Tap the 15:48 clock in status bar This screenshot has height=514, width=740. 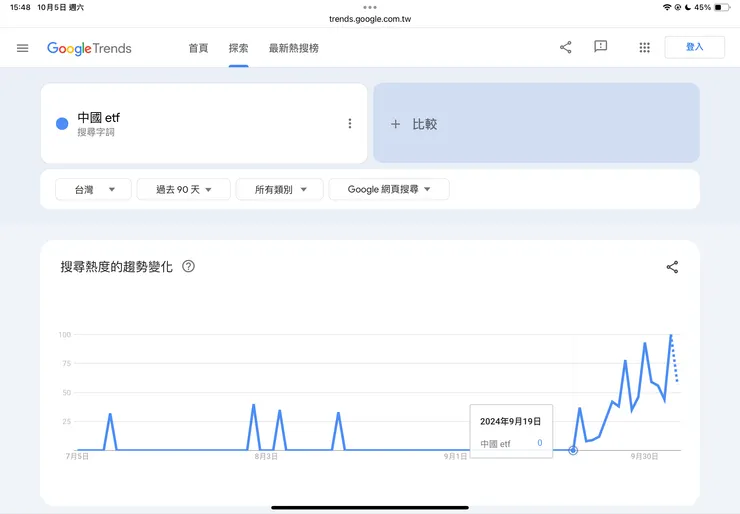tap(20, 7)
